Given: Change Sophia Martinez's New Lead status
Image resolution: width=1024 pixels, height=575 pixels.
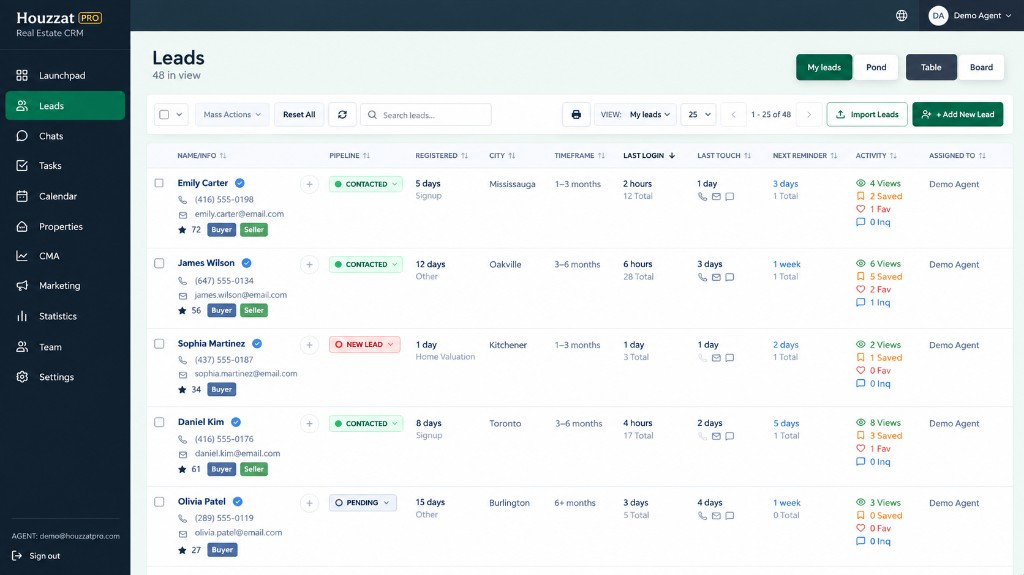Looking at the screenshot, I should tap(364, 344).
